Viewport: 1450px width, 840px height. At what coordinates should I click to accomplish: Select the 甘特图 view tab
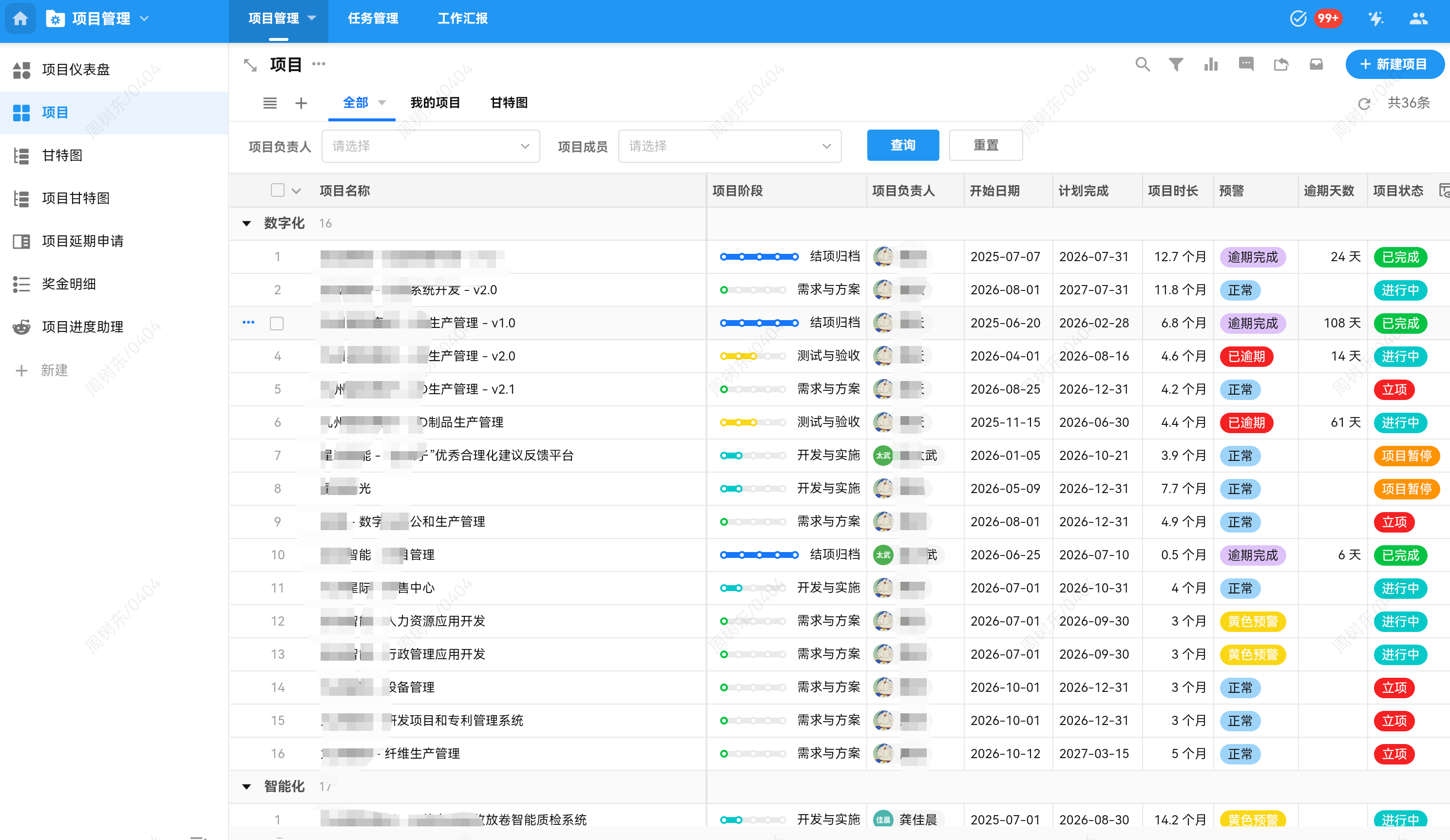(x=509, y=103)
